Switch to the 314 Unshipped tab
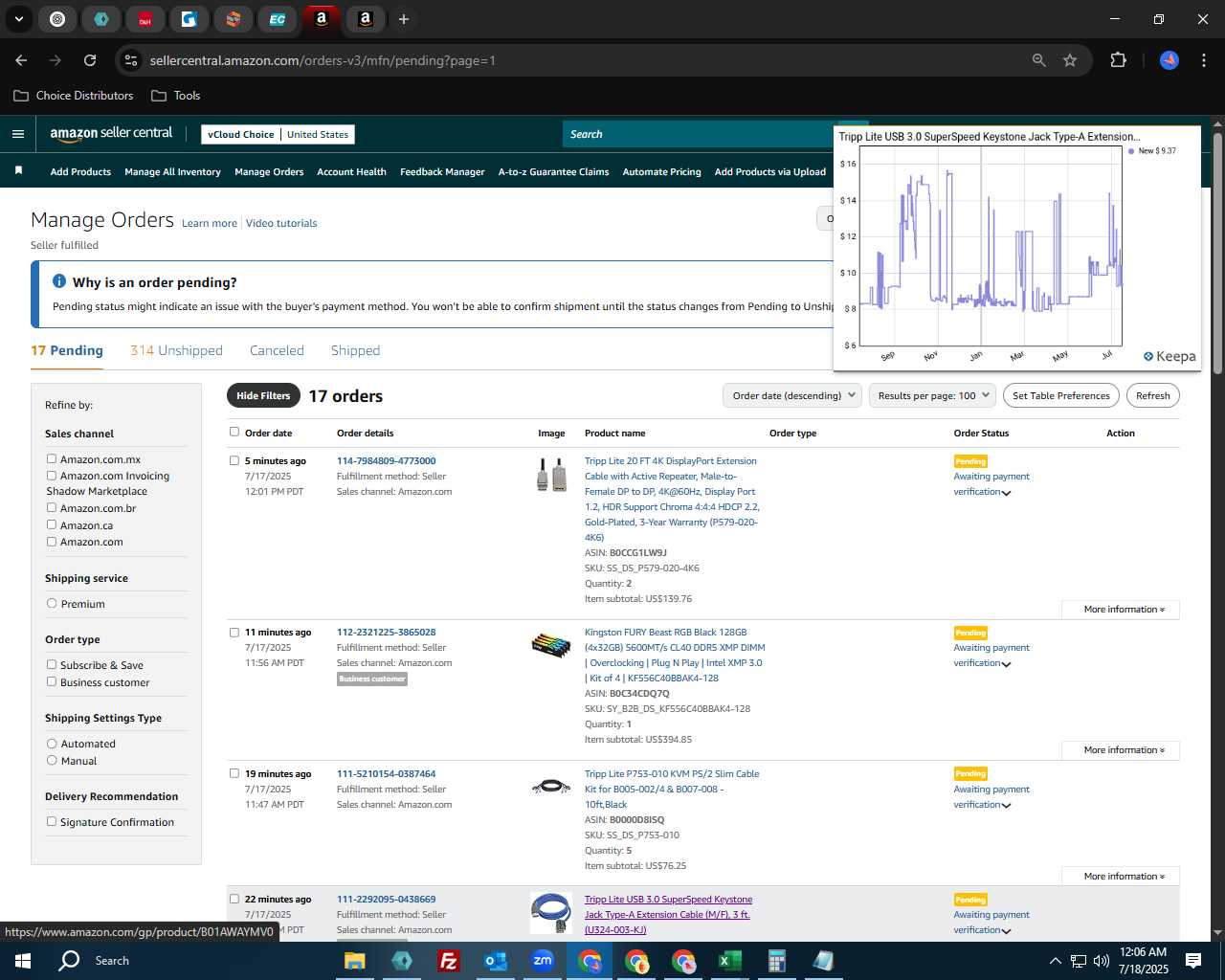This screenshot has width=1225, height=980. tap(176, 350)
